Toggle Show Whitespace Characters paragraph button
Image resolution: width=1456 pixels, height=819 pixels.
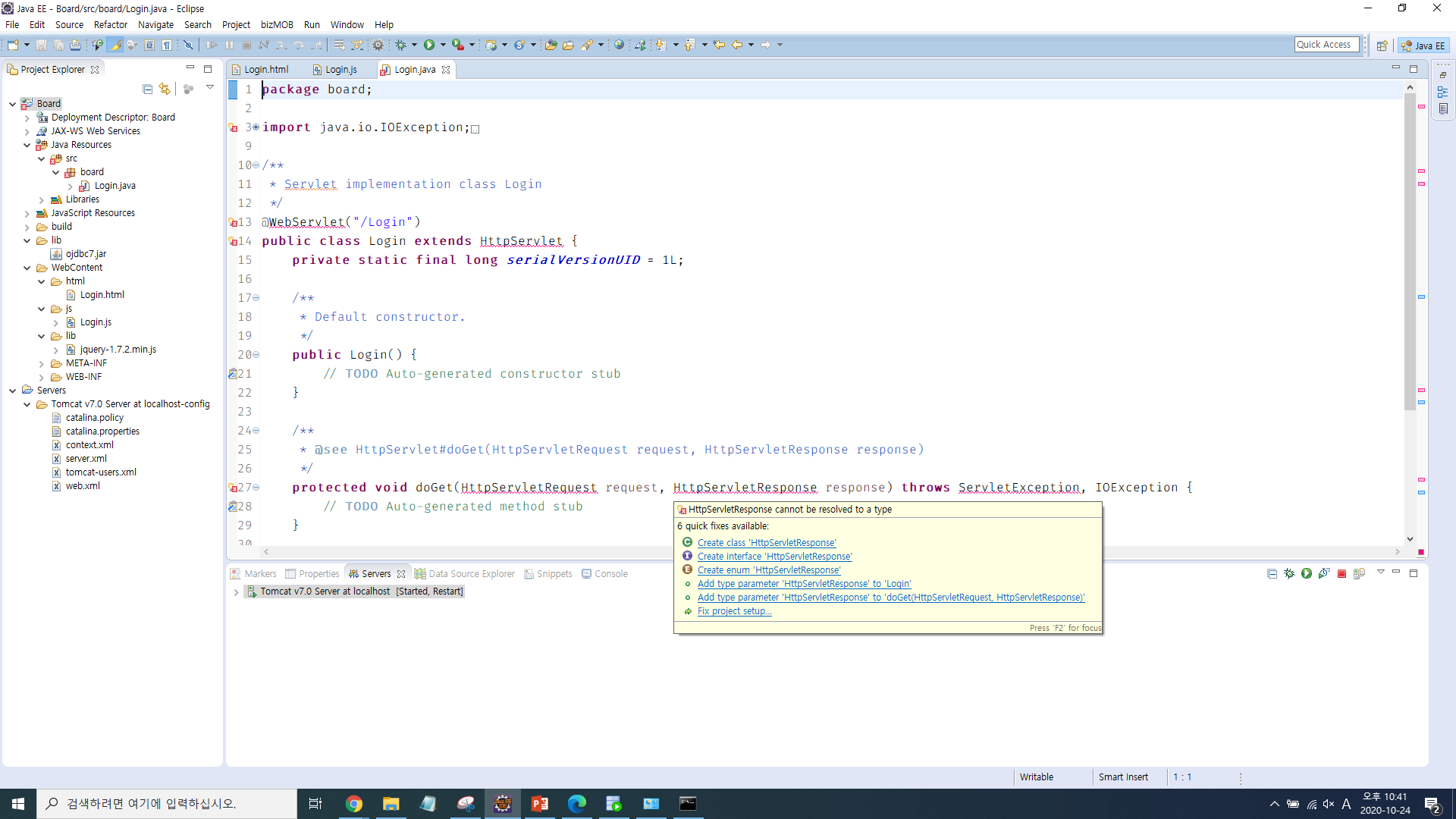pyautogui.click(x=167, y=45)
